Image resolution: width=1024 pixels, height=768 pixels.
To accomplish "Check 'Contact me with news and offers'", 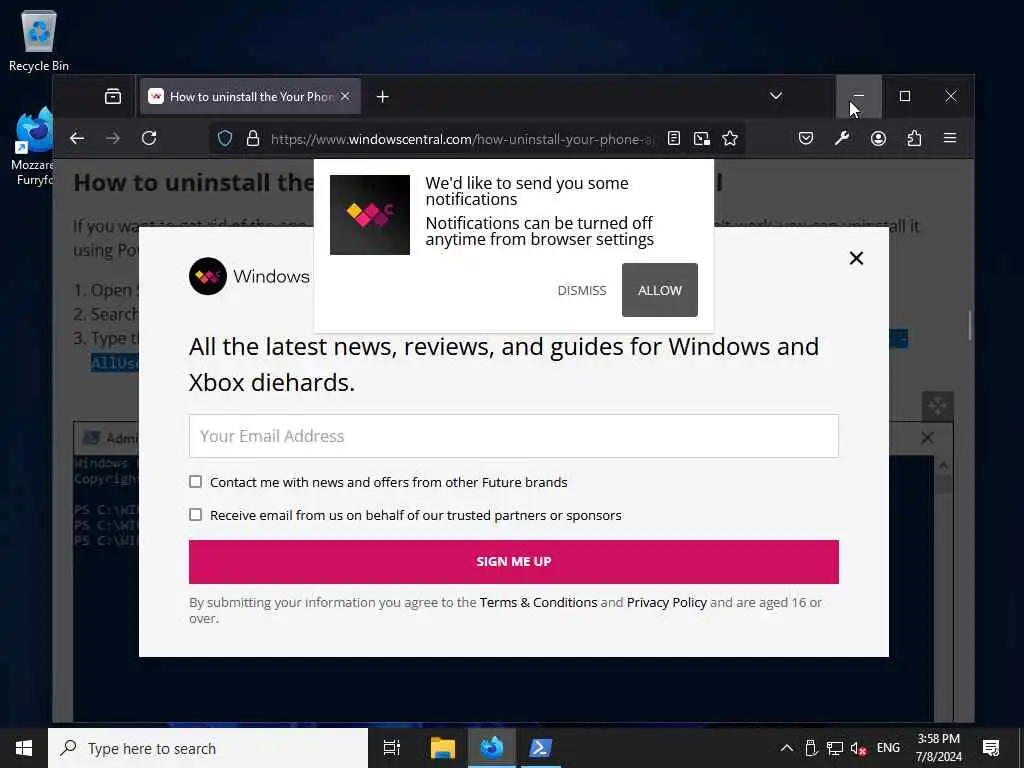I will tap(195, 482).
